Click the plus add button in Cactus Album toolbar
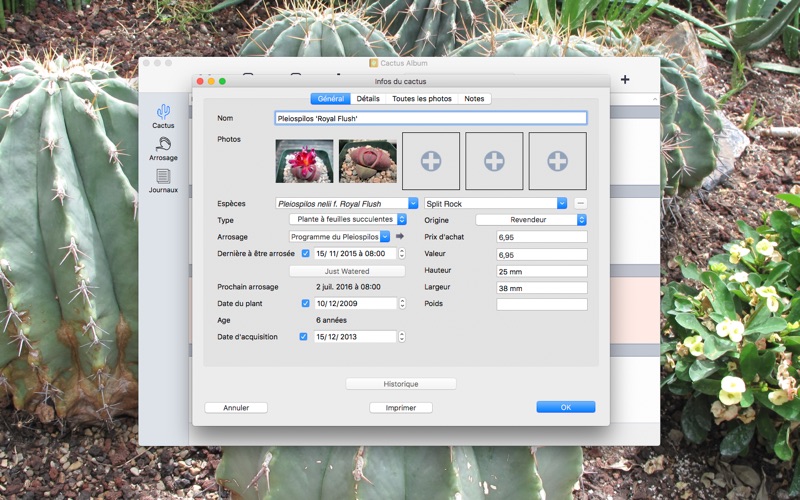This screenshot has height=500, width=800. click(625, 80)
